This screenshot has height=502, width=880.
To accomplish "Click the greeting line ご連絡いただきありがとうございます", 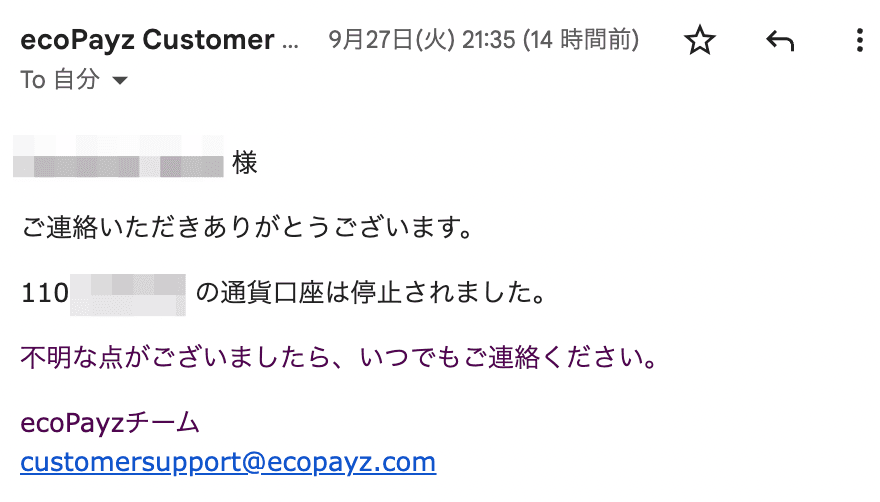I will pos(247,227).
